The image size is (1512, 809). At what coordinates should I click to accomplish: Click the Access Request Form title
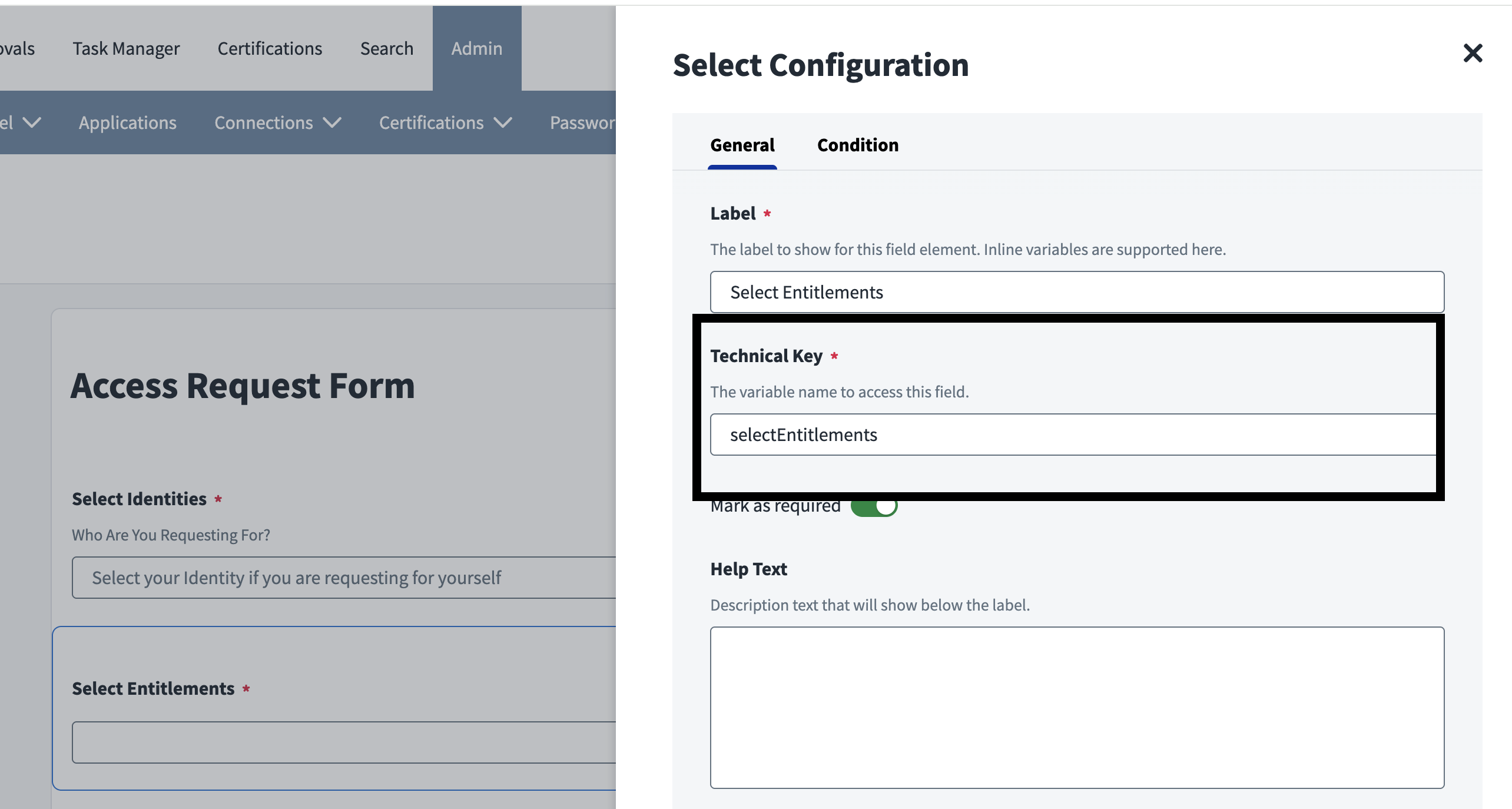(243, 386)
